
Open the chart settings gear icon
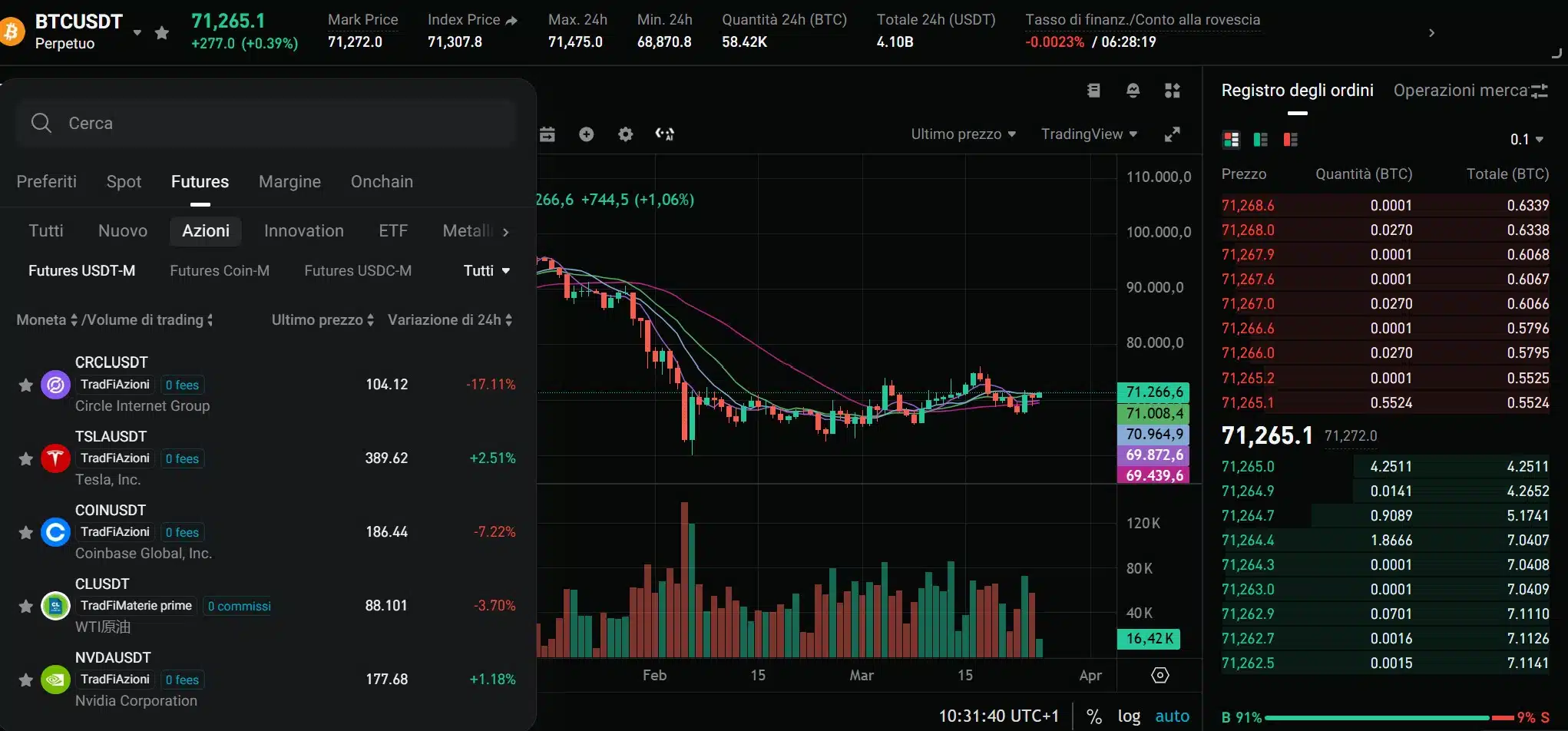point(625,134)
